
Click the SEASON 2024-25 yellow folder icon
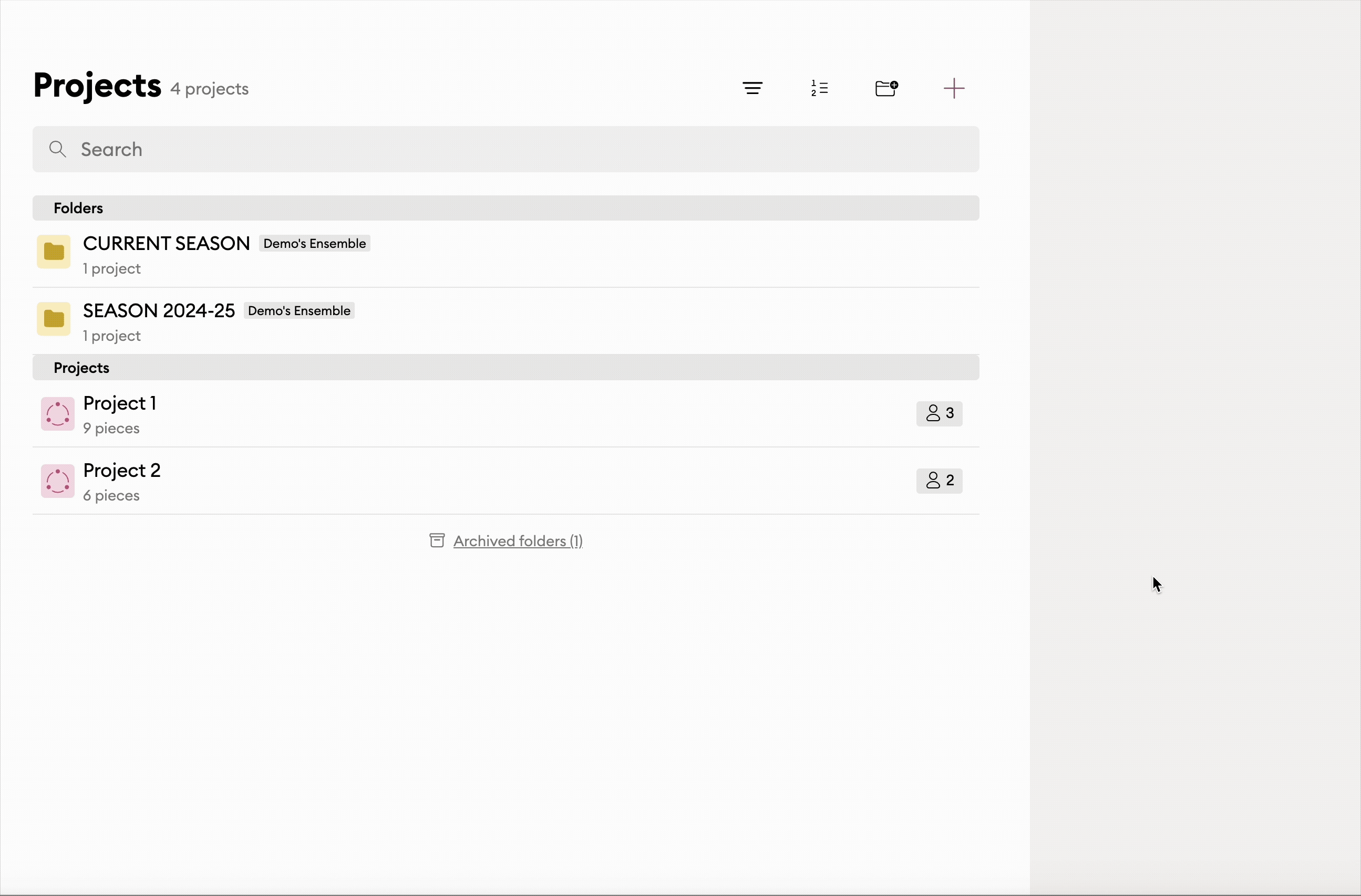(54, 319)
